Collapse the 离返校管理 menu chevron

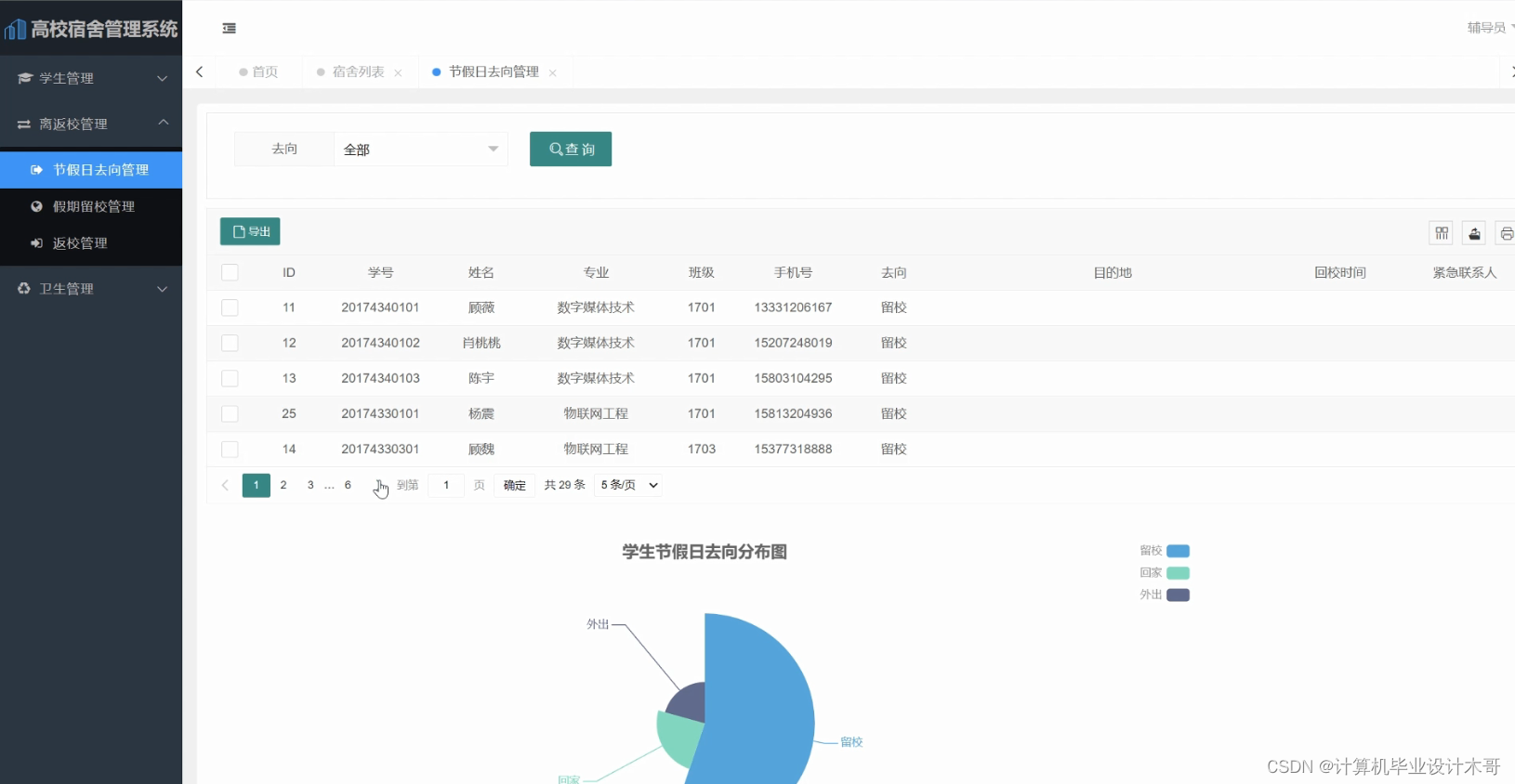(x=163, y=122)
